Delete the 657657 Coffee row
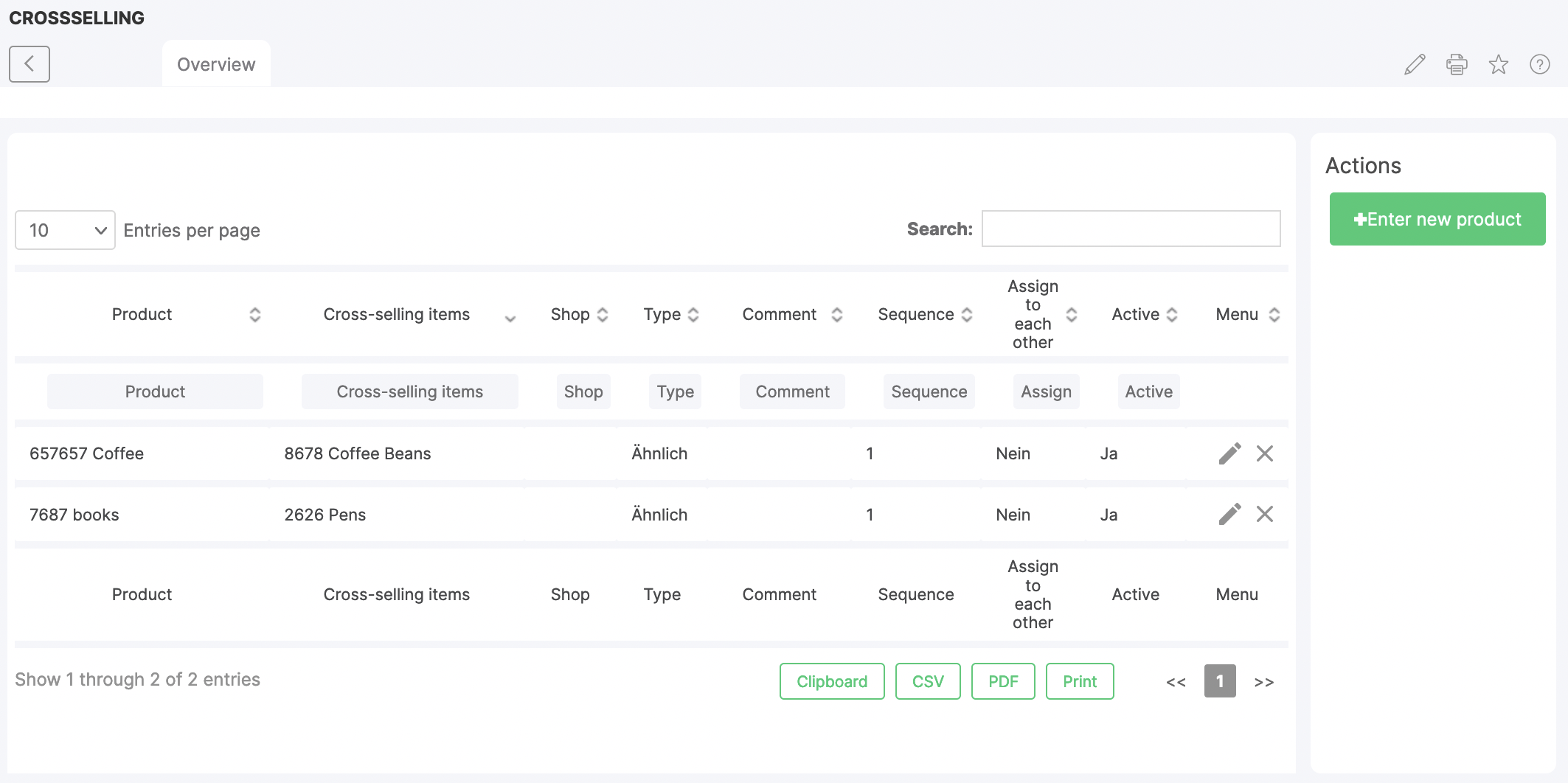 point(1265,453)
